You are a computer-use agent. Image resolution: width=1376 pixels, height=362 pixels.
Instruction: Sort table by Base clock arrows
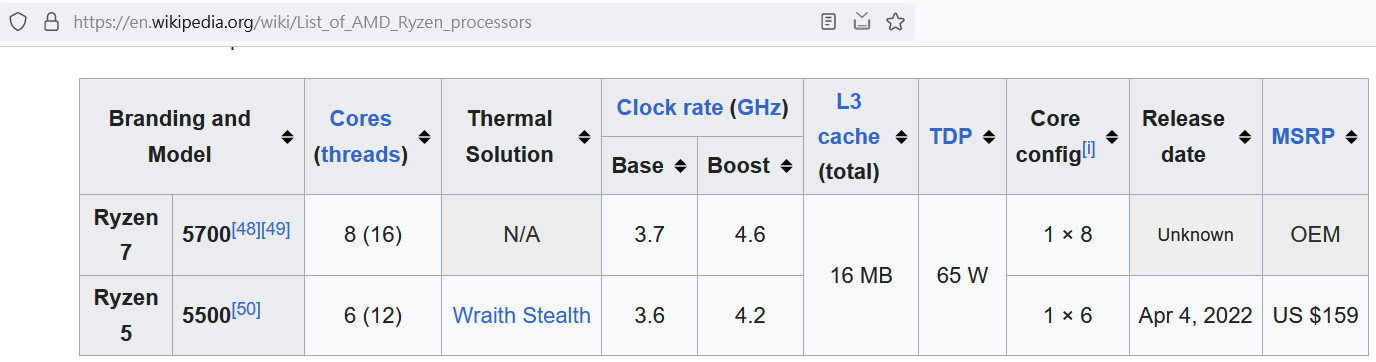680,166
